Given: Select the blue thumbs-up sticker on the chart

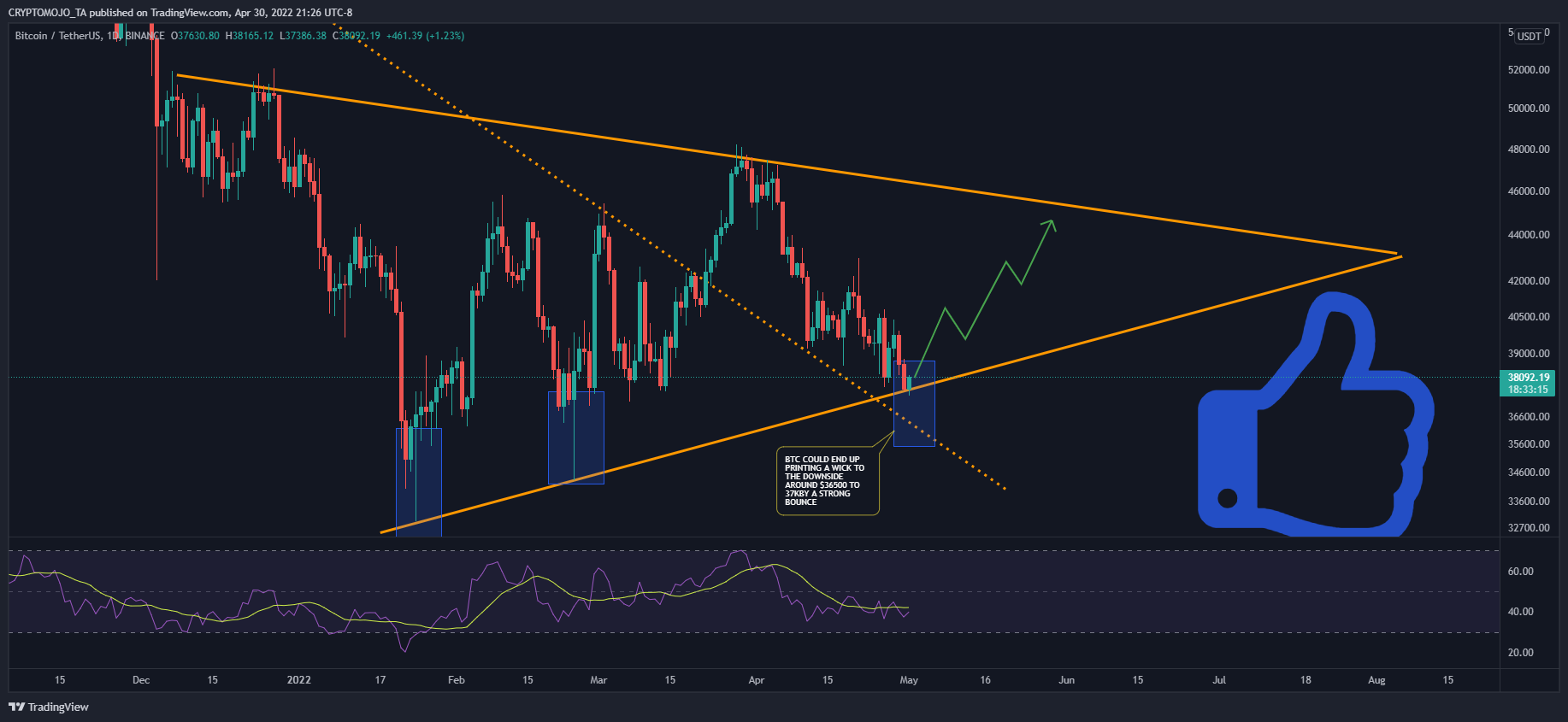Looking at the screenshot, I should (1315, 414).
